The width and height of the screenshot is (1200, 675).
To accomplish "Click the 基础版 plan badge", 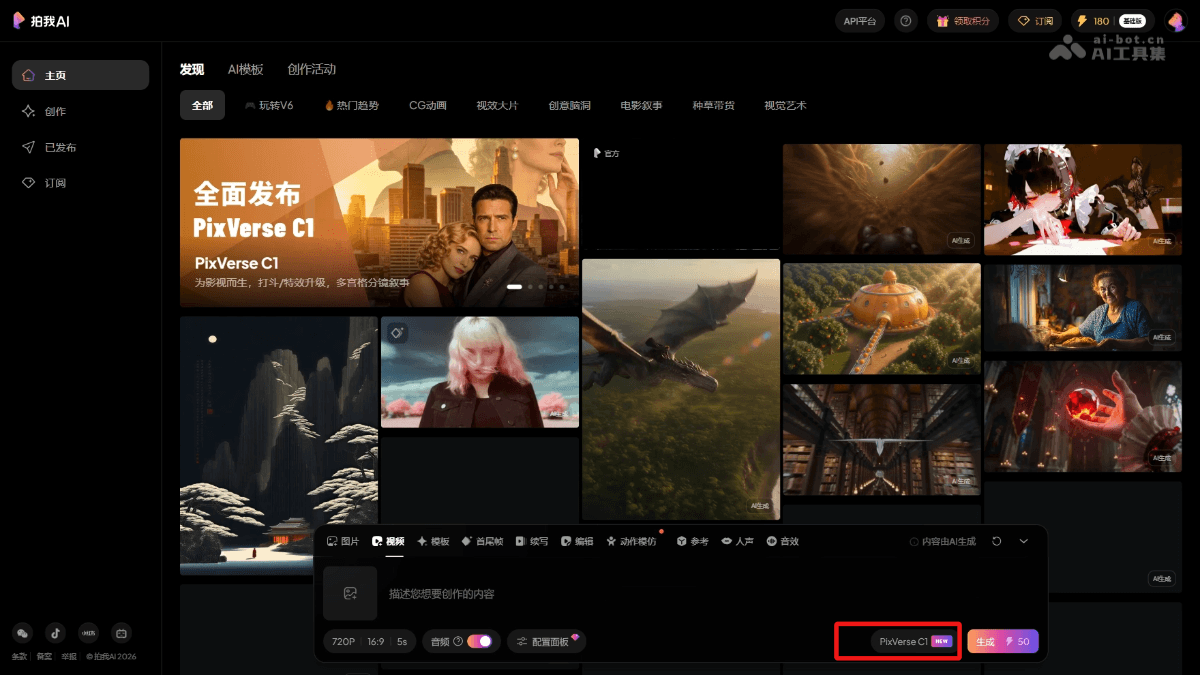I will tap(1132, 21).
